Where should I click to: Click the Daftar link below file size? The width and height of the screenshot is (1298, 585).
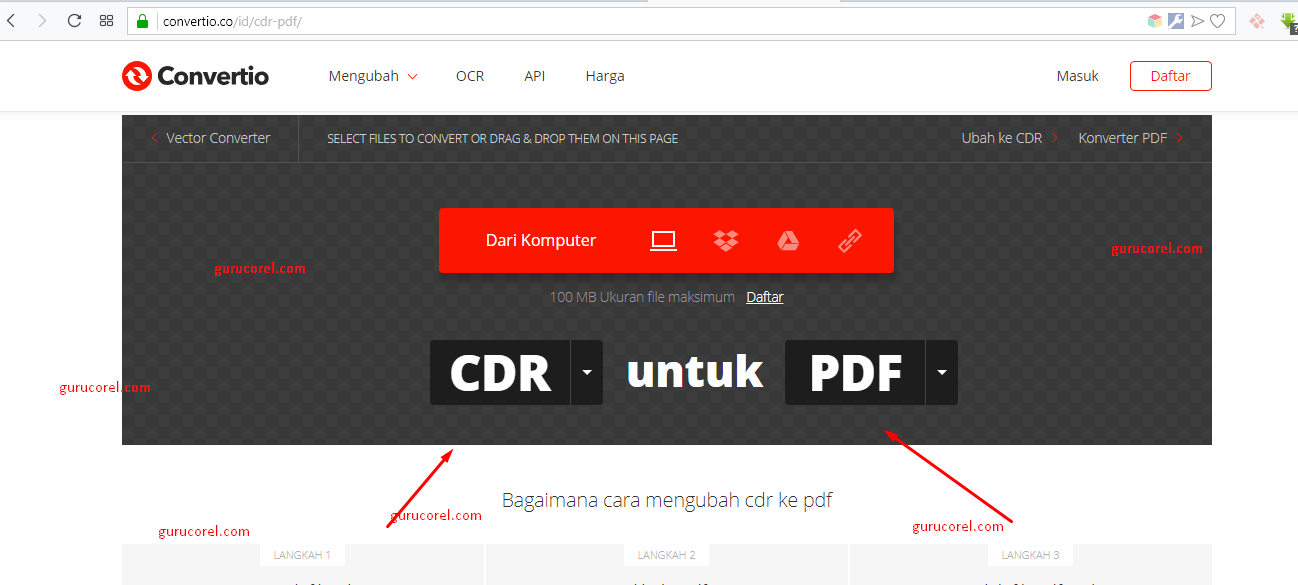(x=765, y=297)
